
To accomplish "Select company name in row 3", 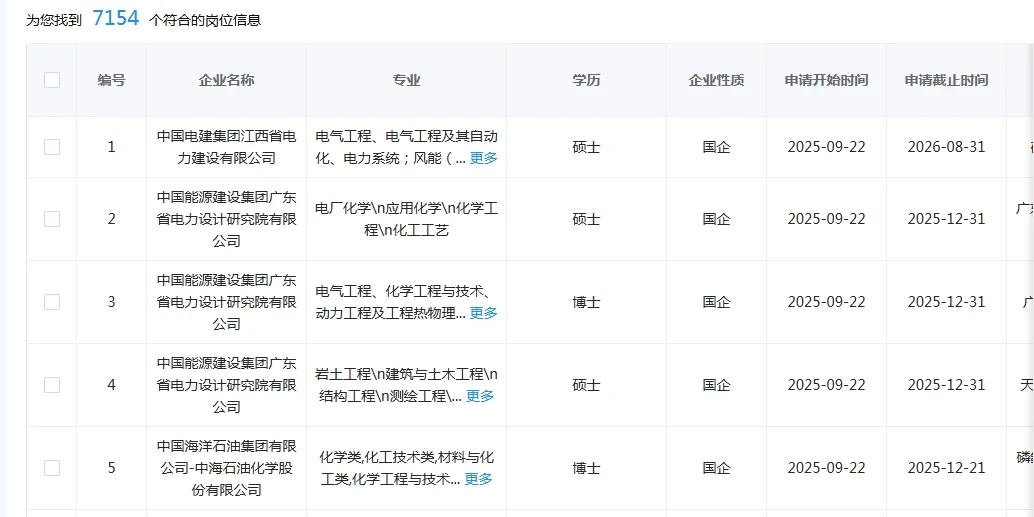I will [x=226, y=302].
